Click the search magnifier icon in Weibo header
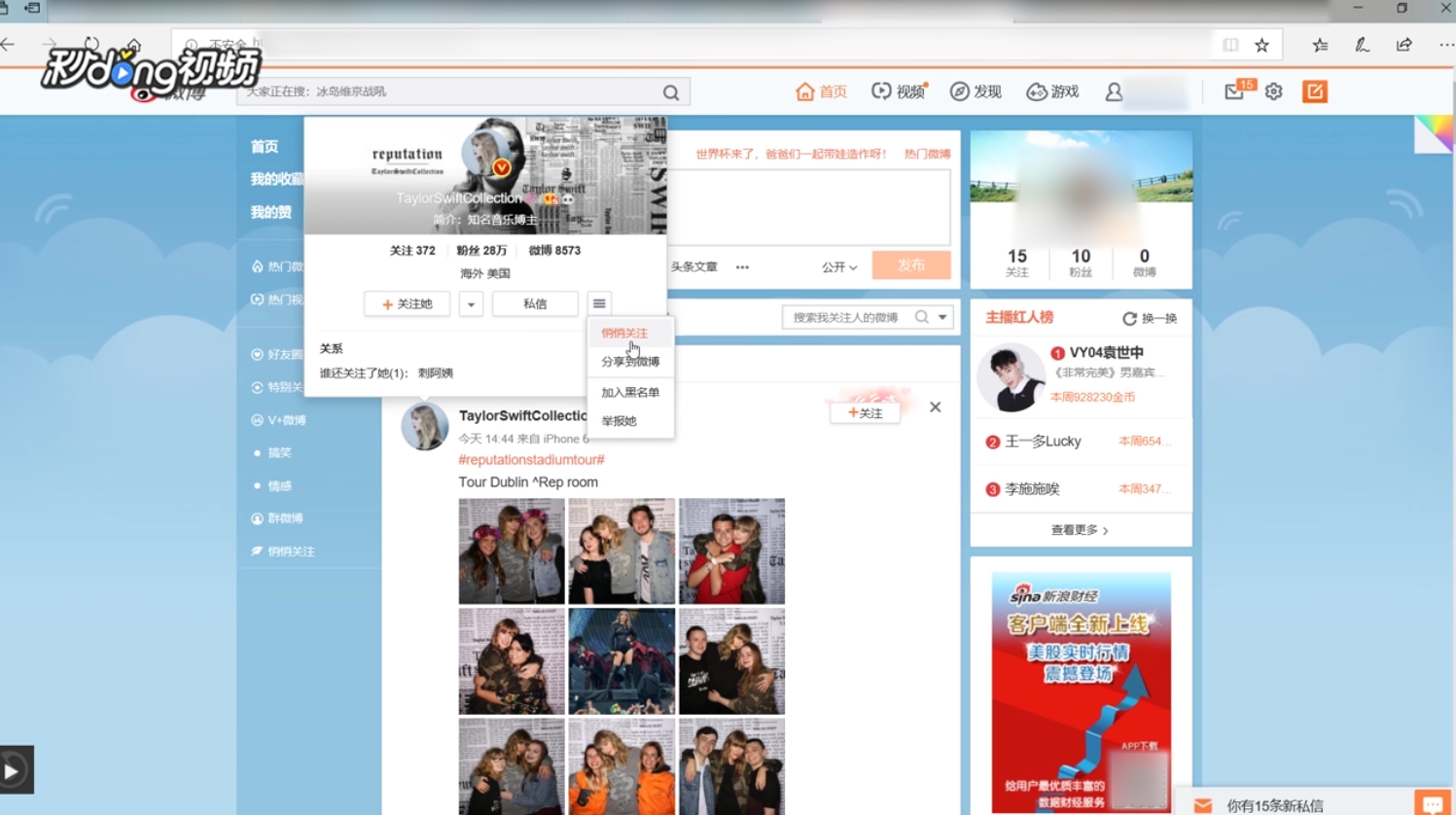Viewport: 1456px width, 815px height. tap(671, 92)
